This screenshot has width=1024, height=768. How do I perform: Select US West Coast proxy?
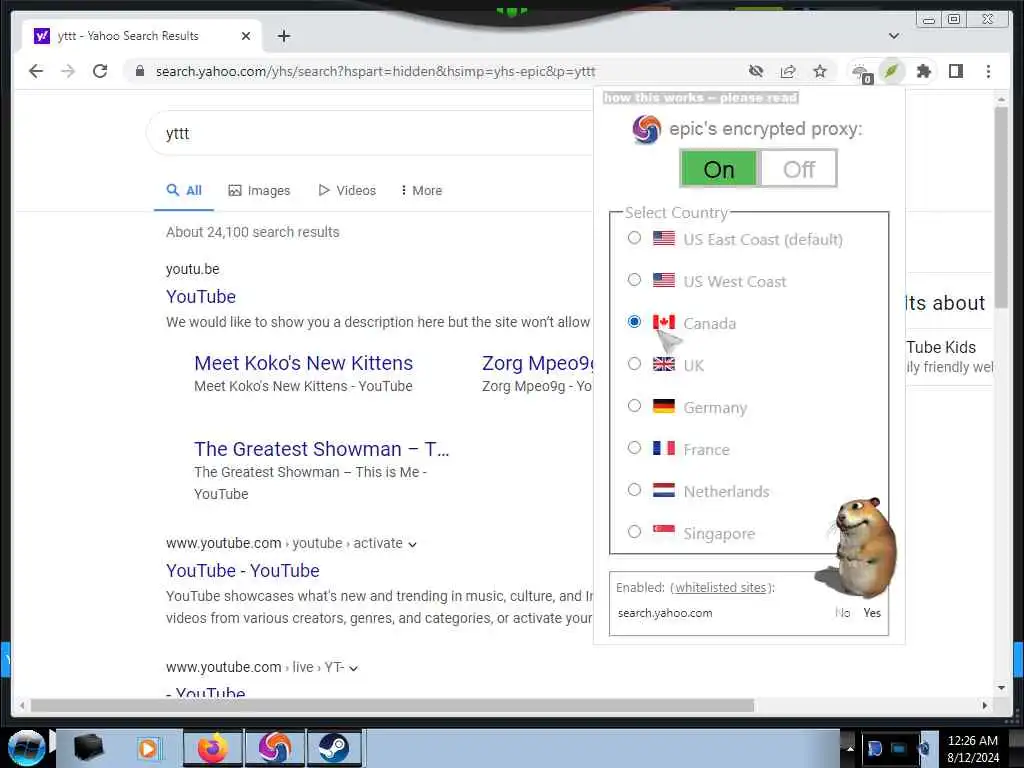coord(634,280)
